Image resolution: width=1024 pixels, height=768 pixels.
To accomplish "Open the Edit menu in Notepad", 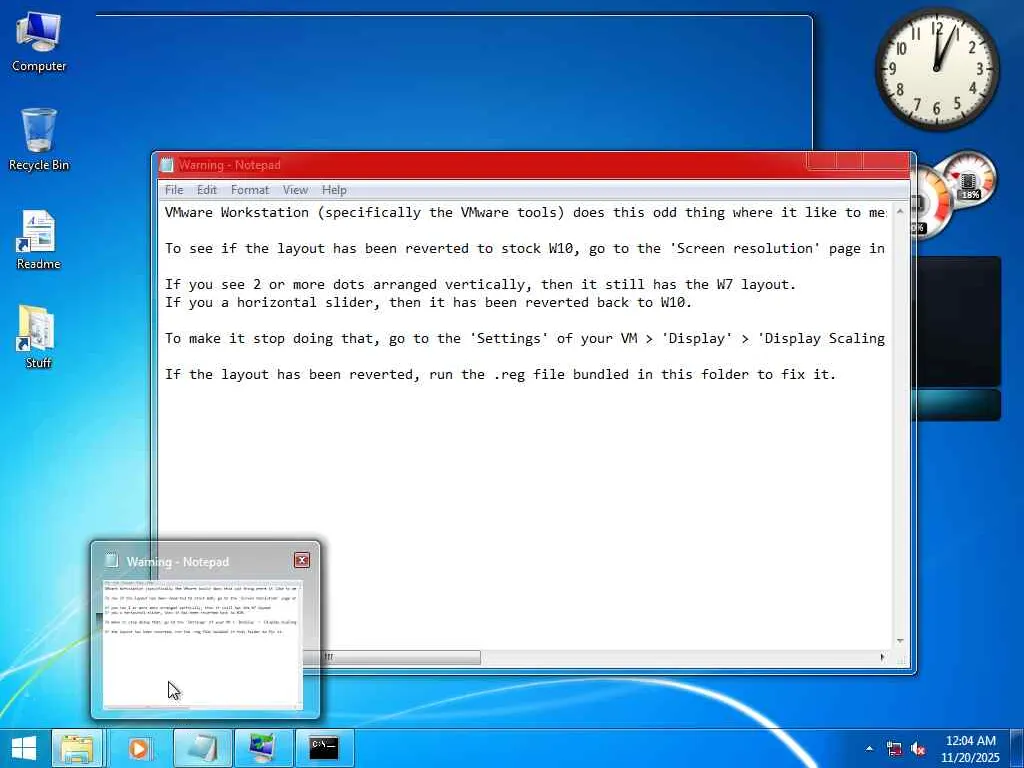I will (x=206, y=190).
